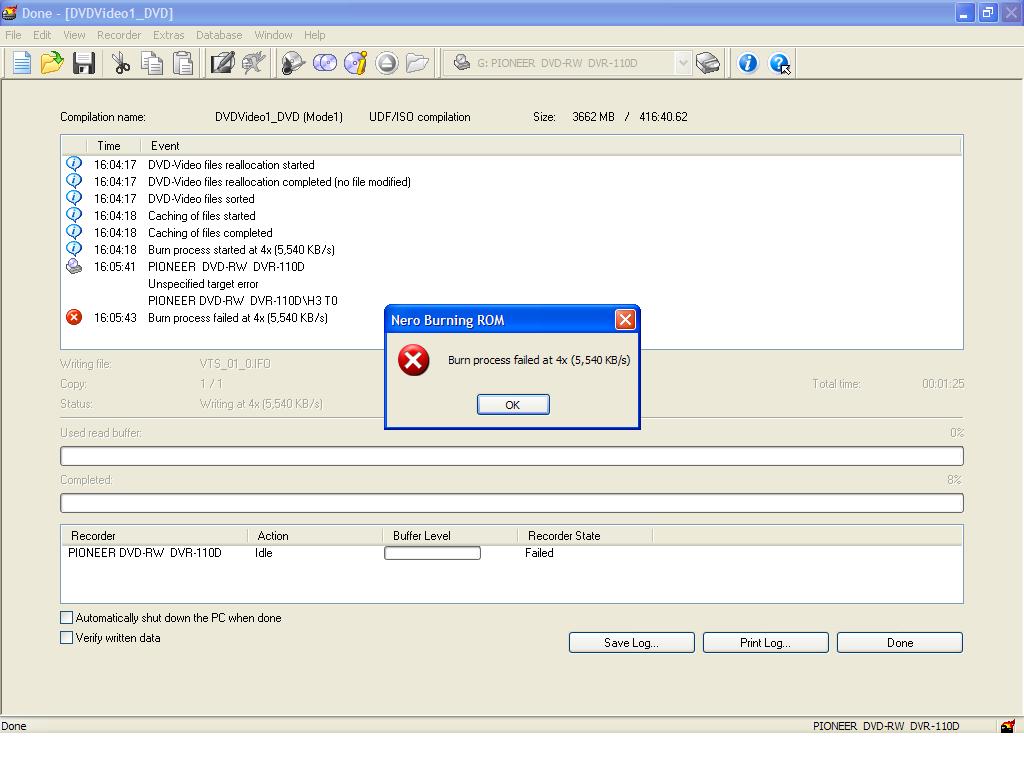Click the recorder drive icon in the 16:05:41 row
Viewport: 1024px width, 768px height.
74,266
